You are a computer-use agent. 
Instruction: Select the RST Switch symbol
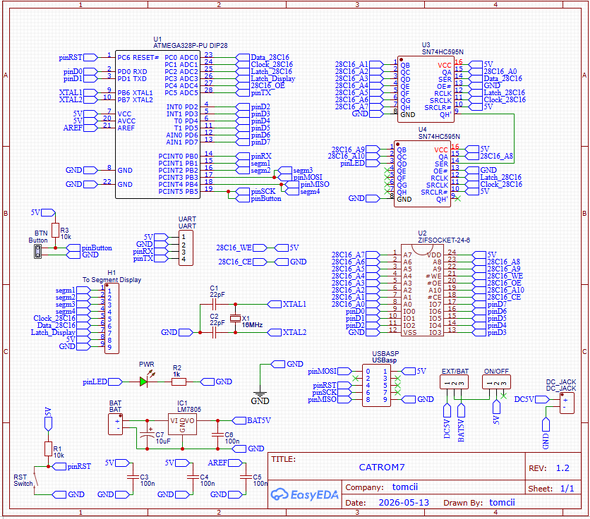(x=35, y=480)
